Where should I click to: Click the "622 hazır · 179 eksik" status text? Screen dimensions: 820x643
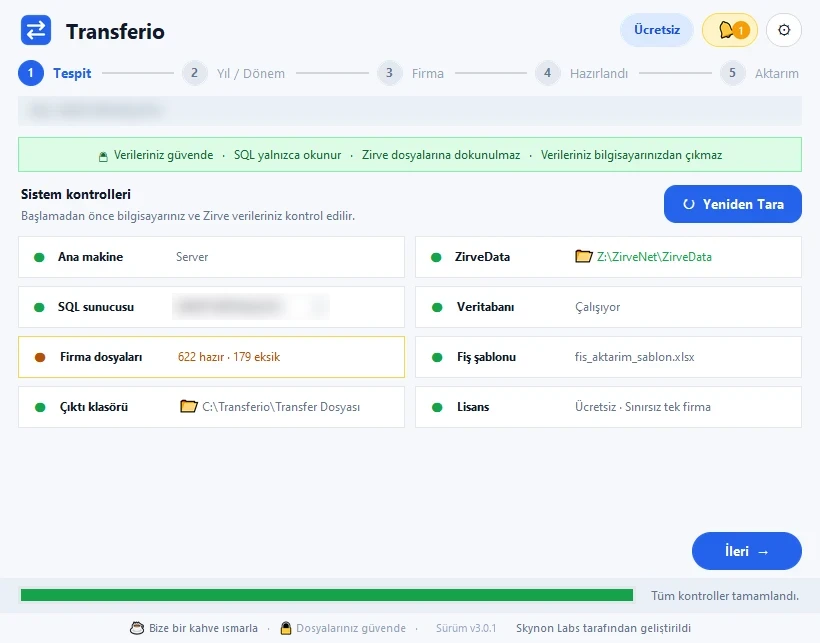pyautogui.click(x=229, y=357)
